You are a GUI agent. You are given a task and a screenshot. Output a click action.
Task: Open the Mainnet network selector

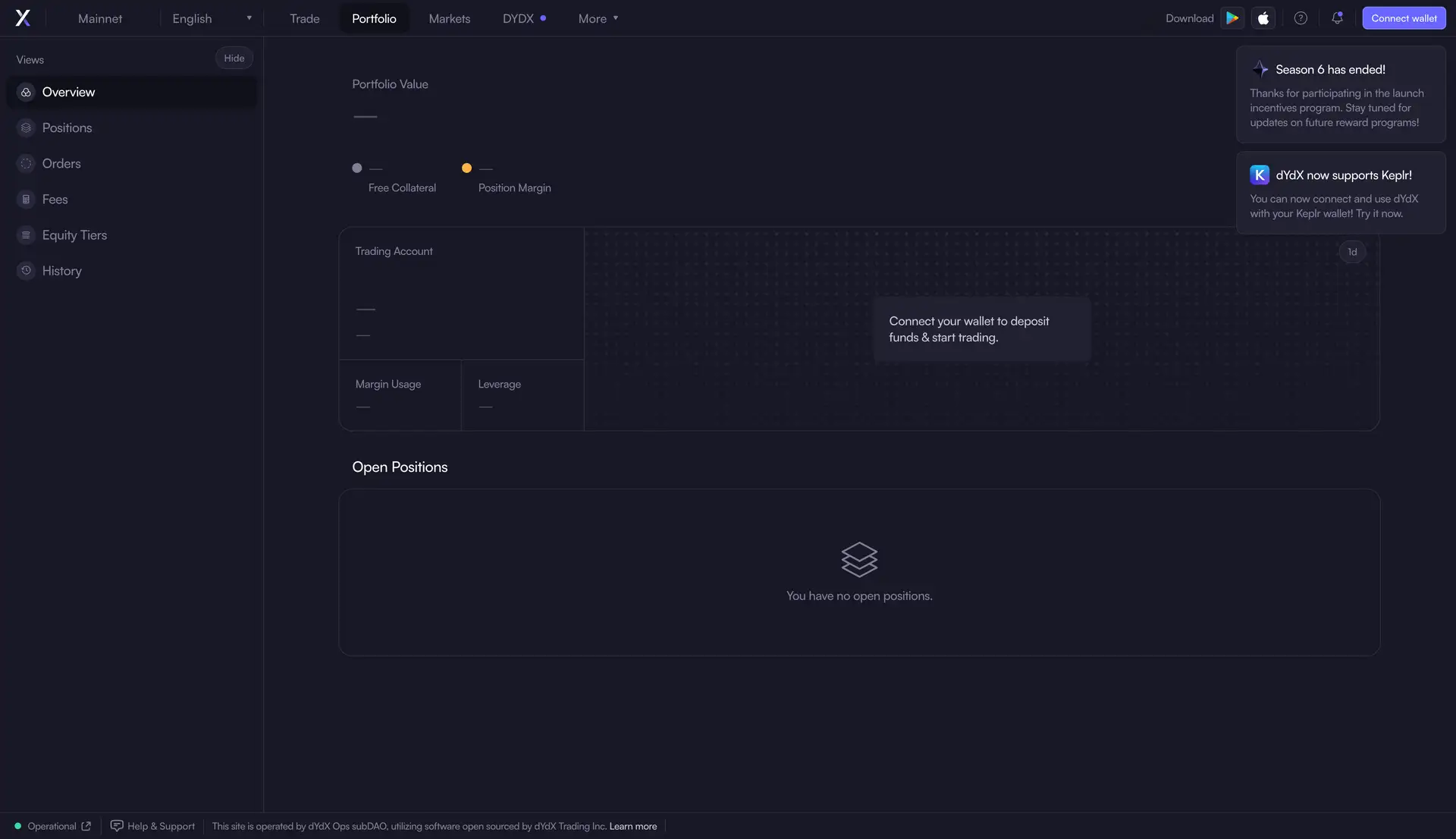point(100,18)
